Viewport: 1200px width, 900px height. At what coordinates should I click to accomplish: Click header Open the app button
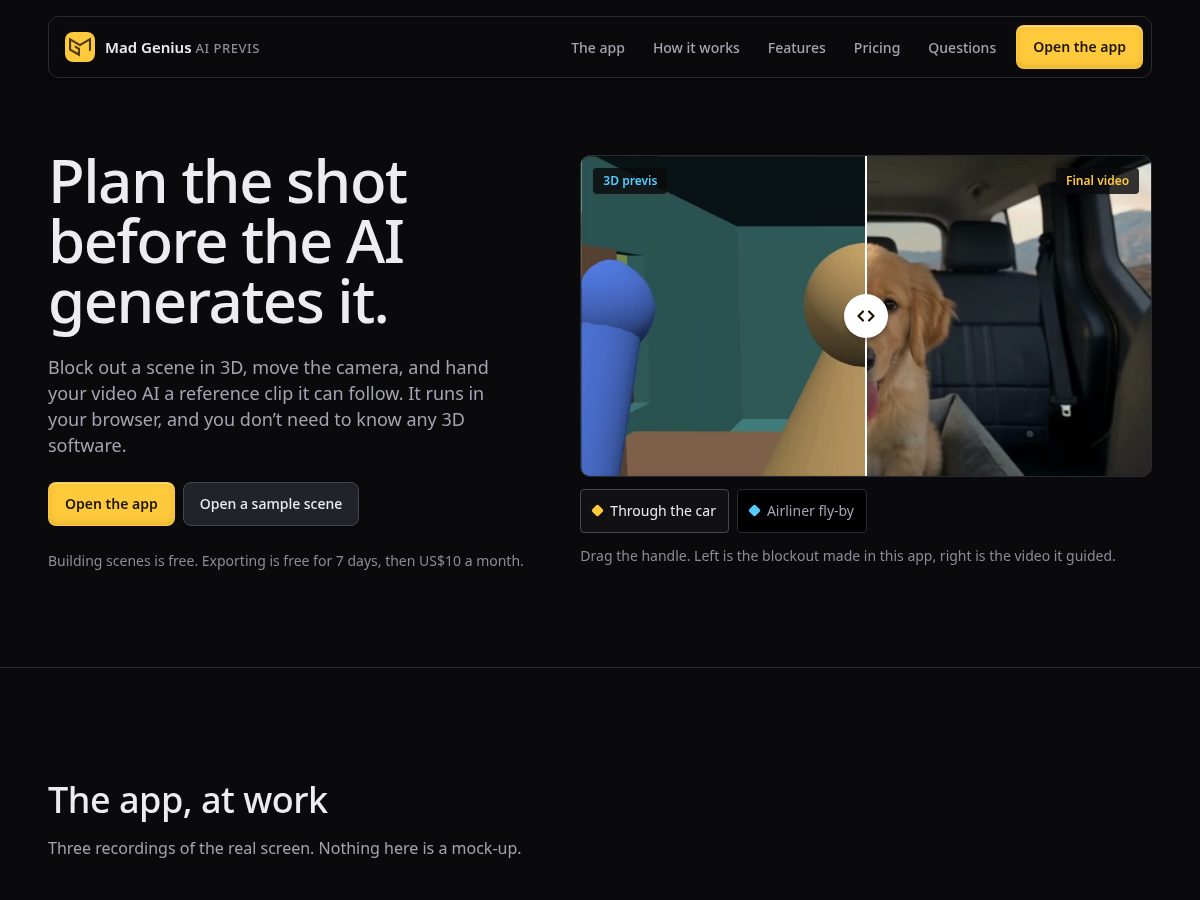[x=1079, y=47]
